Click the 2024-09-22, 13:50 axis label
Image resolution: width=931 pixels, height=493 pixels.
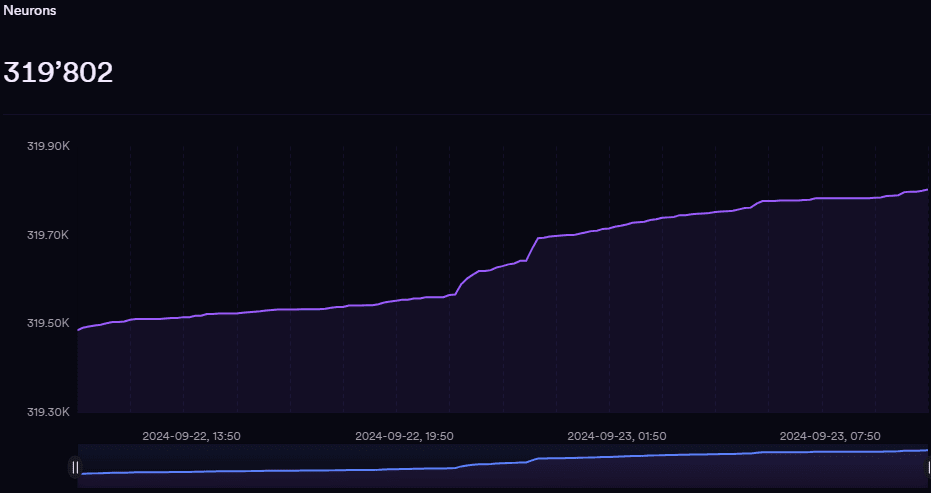click(x=191, y=436)
